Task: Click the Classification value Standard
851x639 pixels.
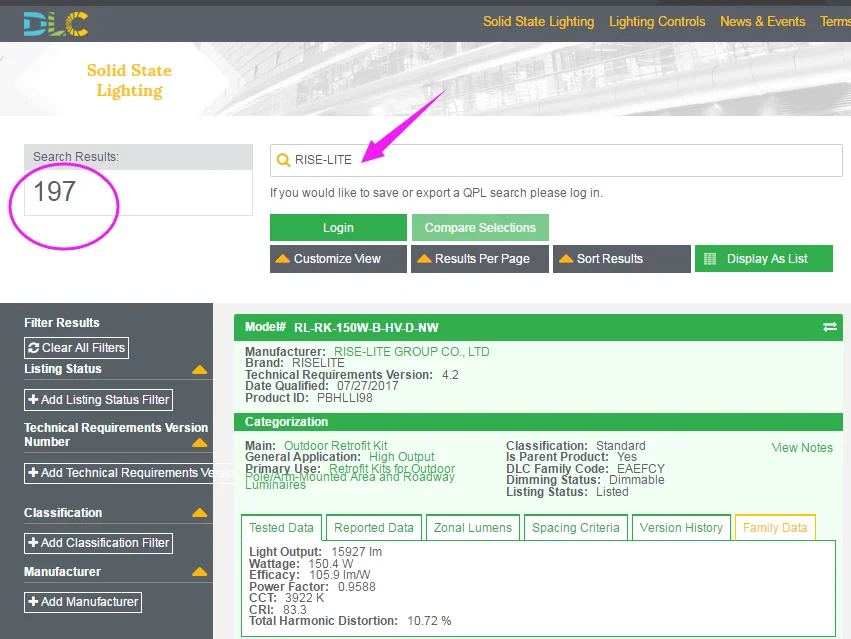Action: click(621, 446)
